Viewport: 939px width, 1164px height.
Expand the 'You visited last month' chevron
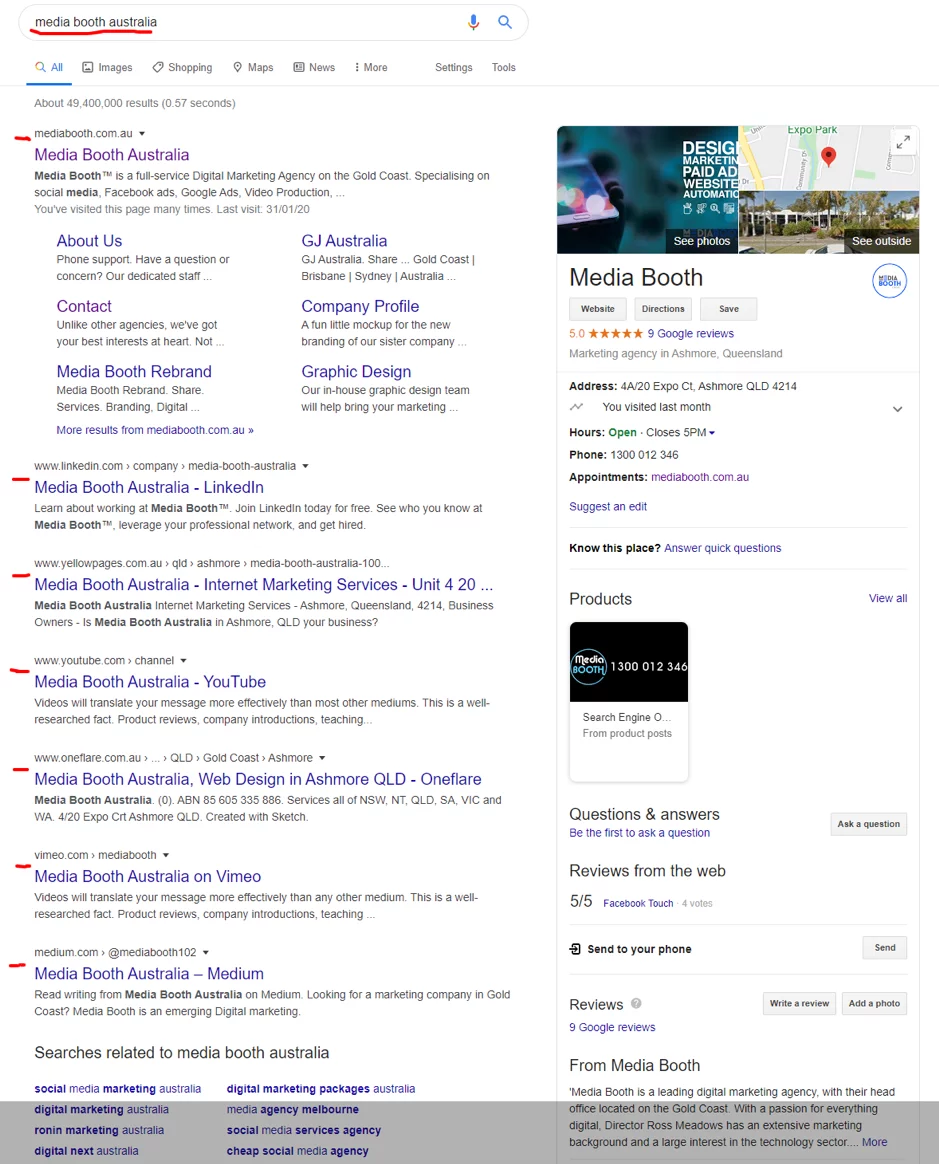(x=897, y=409)
